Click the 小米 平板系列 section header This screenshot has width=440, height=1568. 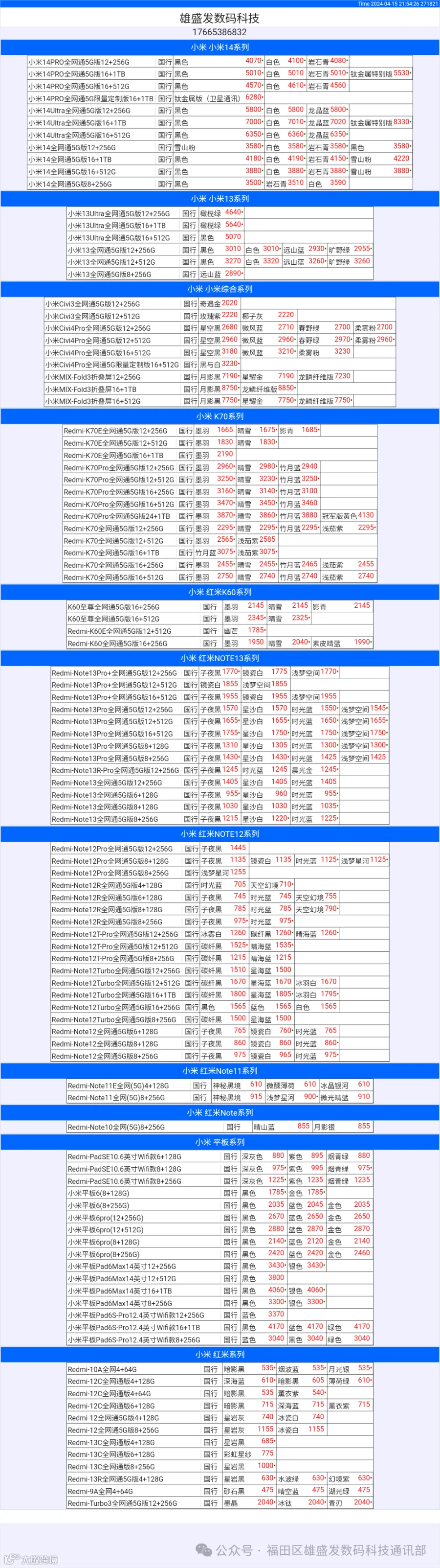coord(220,1142)
